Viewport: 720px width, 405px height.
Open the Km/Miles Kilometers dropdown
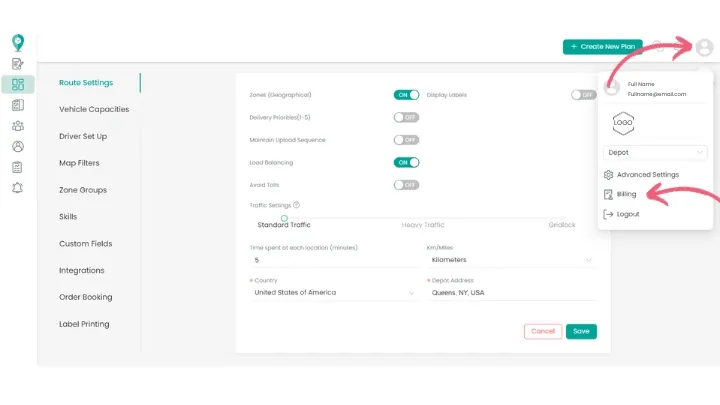[510, 260]
